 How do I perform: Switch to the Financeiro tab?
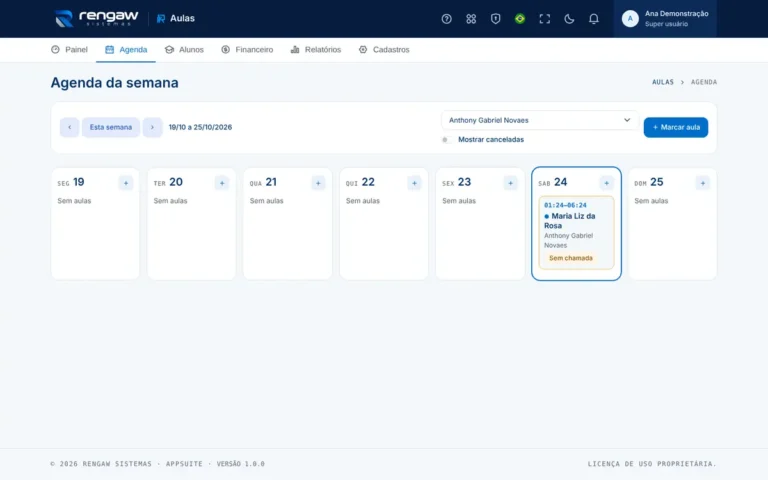247,49
